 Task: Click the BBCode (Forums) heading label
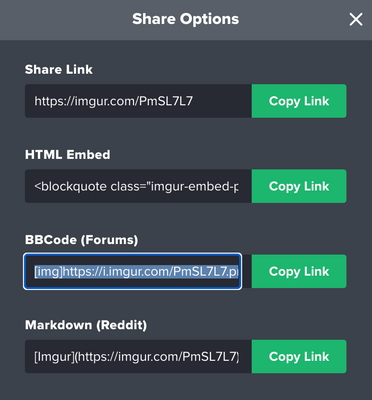tap(81, 240)
